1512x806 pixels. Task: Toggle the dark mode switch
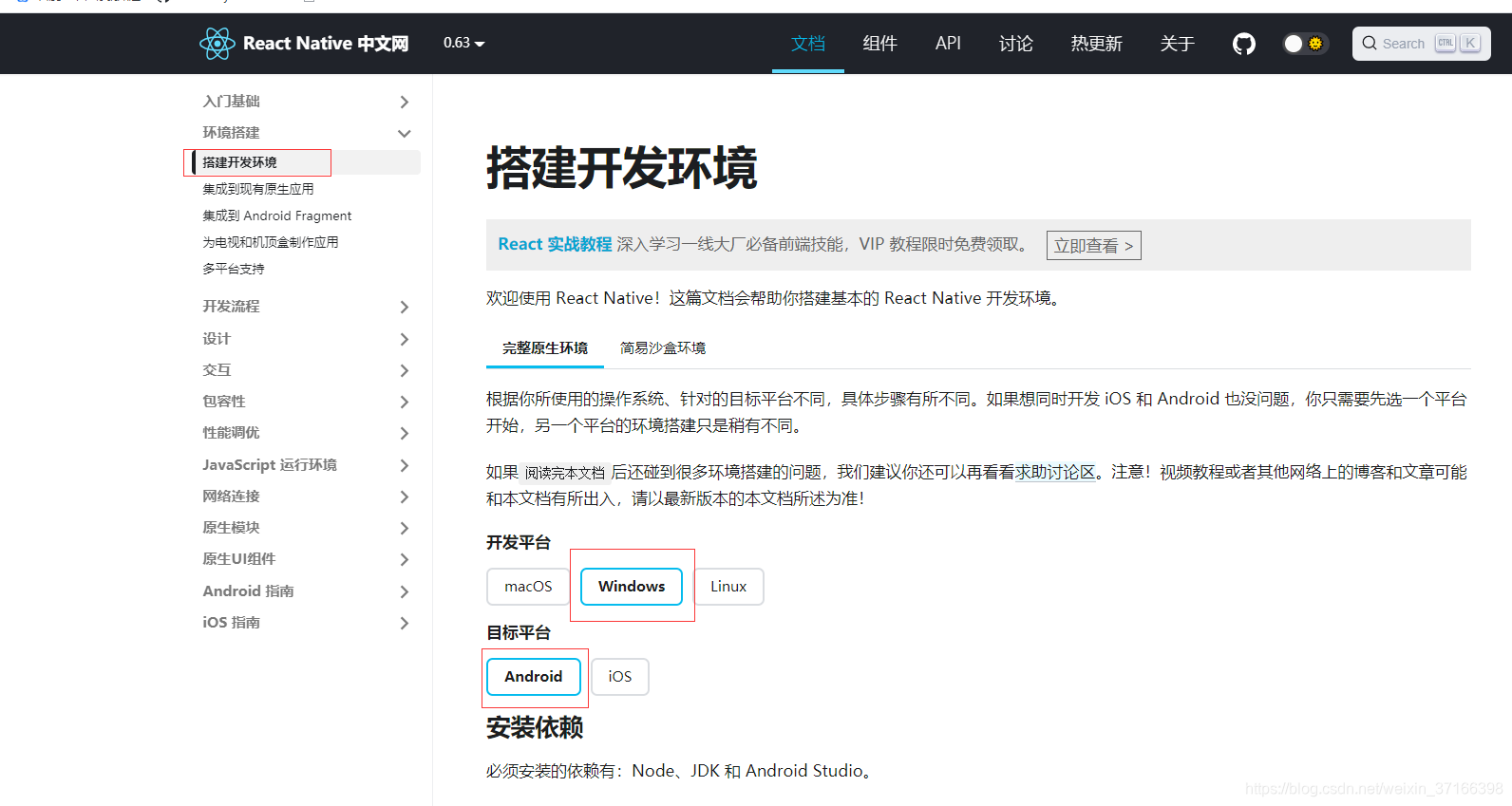coord(1305,44)
